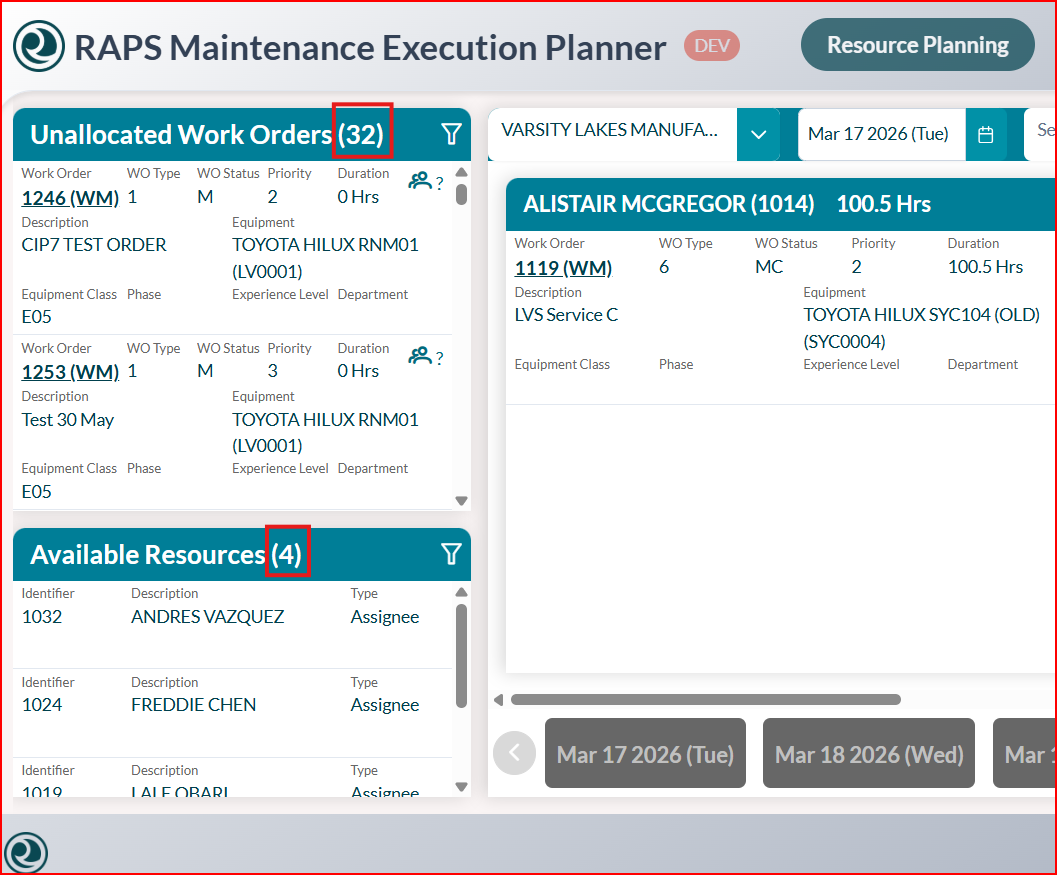Image resolution: width=1057 pixels, height=875 pixels.
Task: Click the calendar date picker icon
Action: point(985,134)
